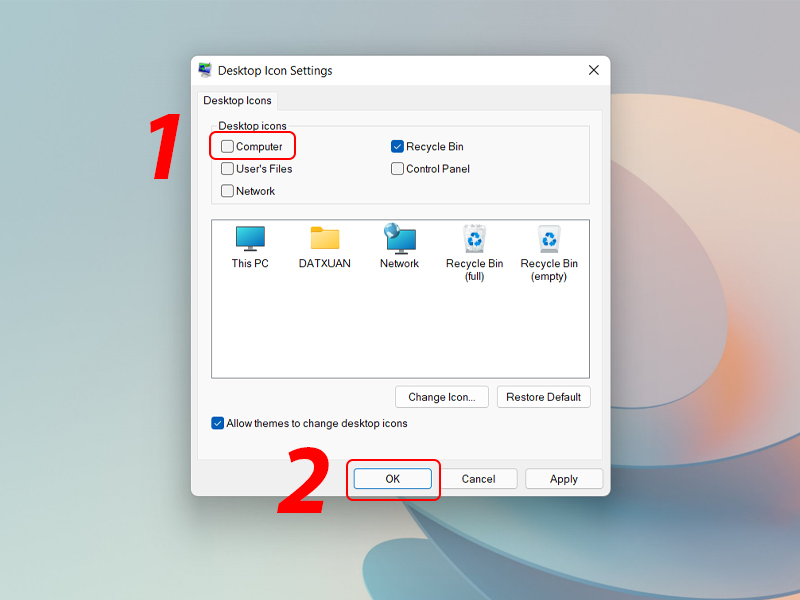The image size is (800, 600).
Task: Disable Allow themes to change desktop icons
Action: tap(218, 423)
